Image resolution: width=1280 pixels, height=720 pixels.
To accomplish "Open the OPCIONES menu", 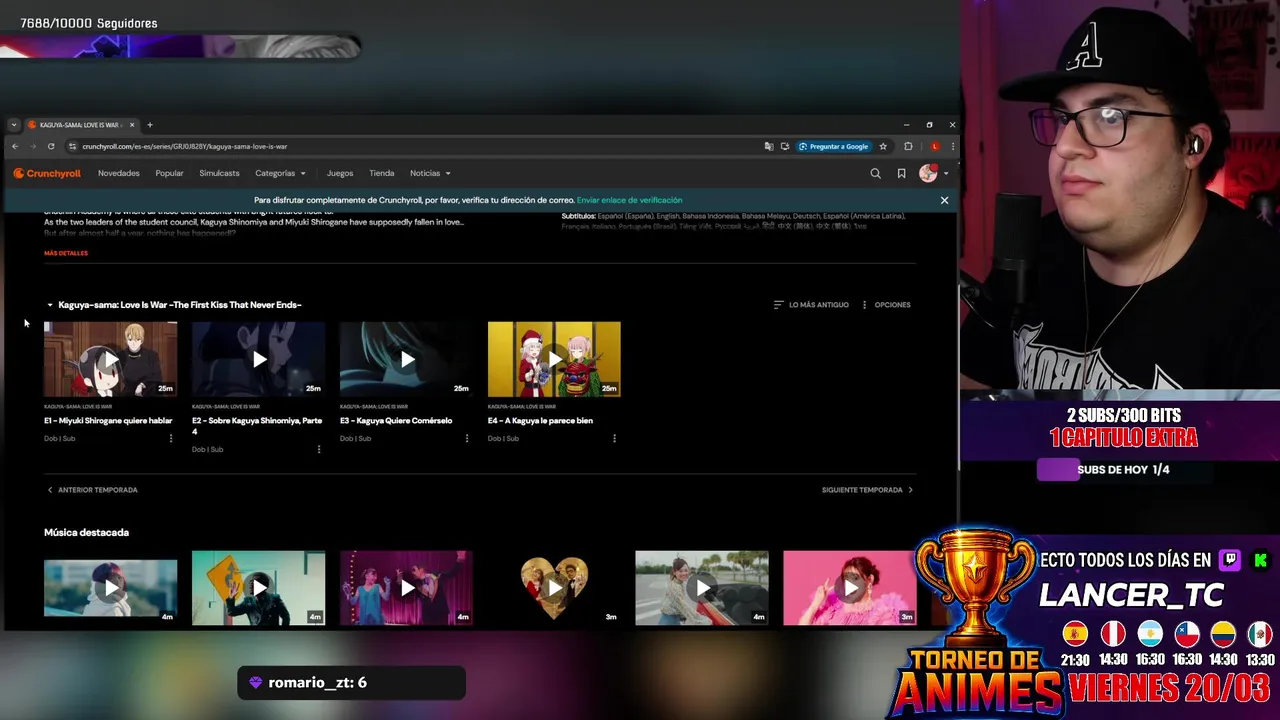I will pos(886,305).
